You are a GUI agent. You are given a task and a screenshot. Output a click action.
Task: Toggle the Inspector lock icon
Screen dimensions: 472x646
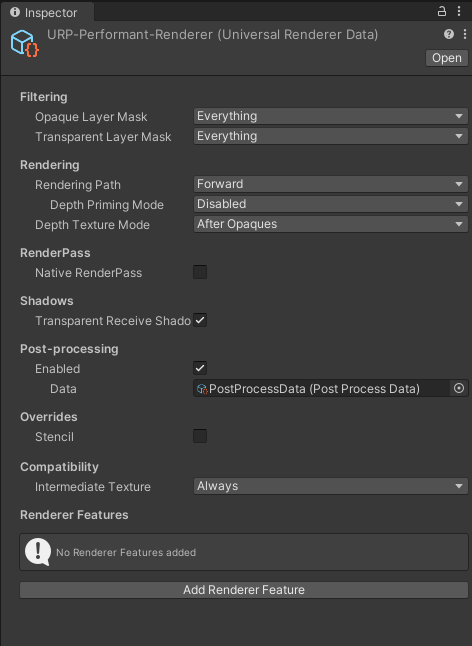pos(442,11)
